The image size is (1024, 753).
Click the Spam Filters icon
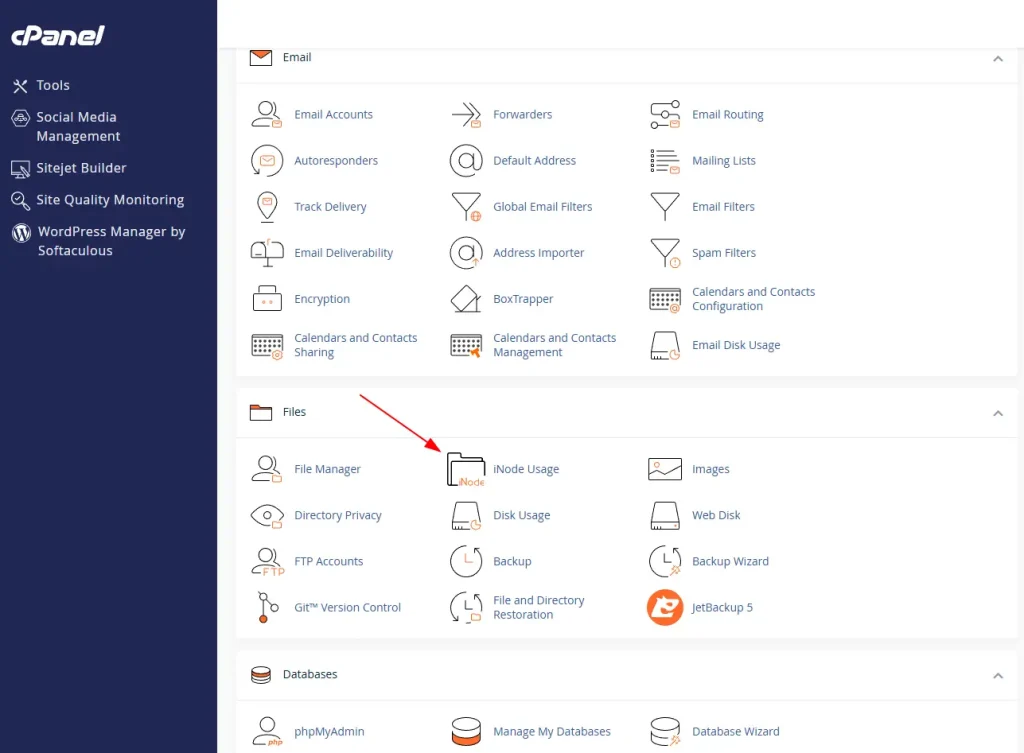click(665, 253)
